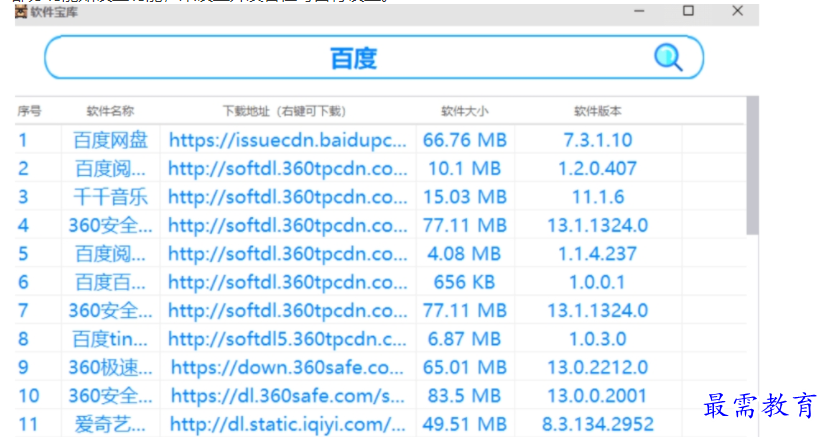Click the 百度百... software name

click(110, 282)
